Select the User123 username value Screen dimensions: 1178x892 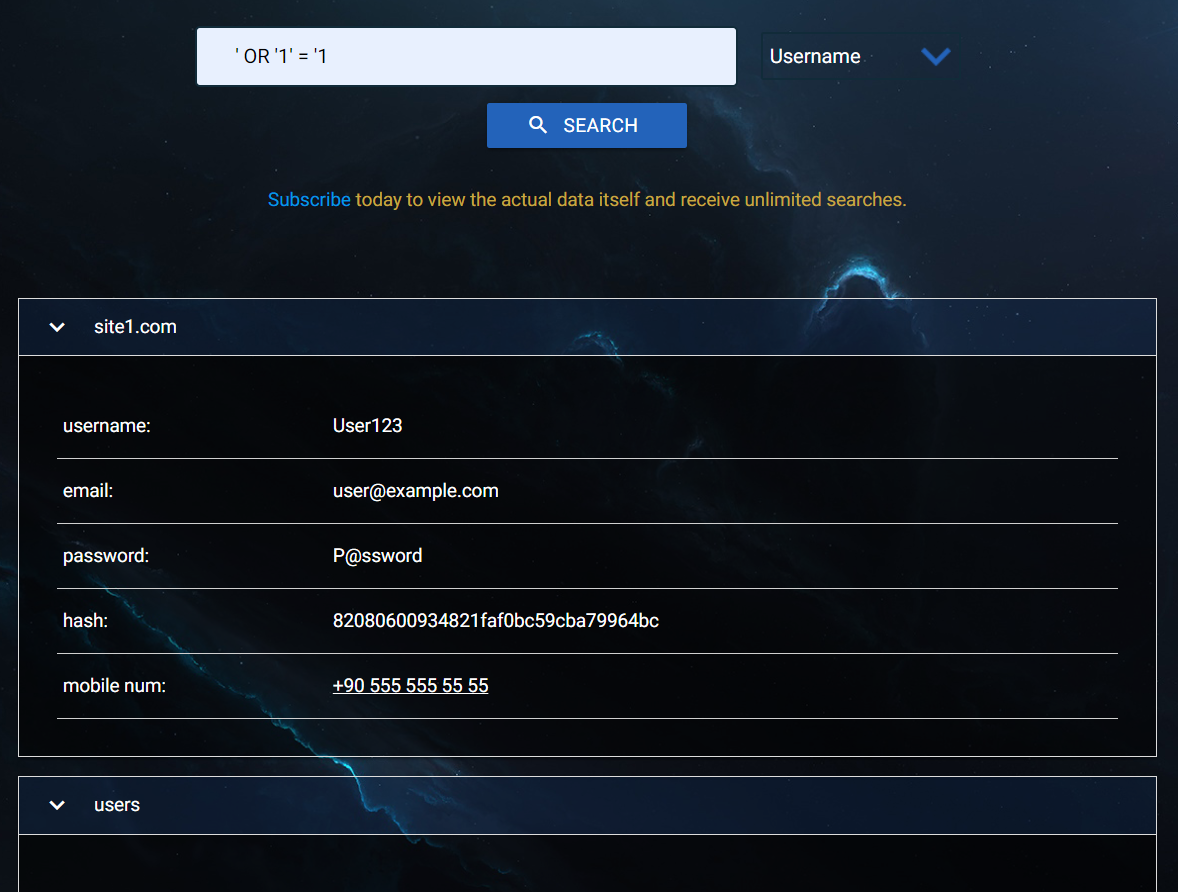(367, 425)
